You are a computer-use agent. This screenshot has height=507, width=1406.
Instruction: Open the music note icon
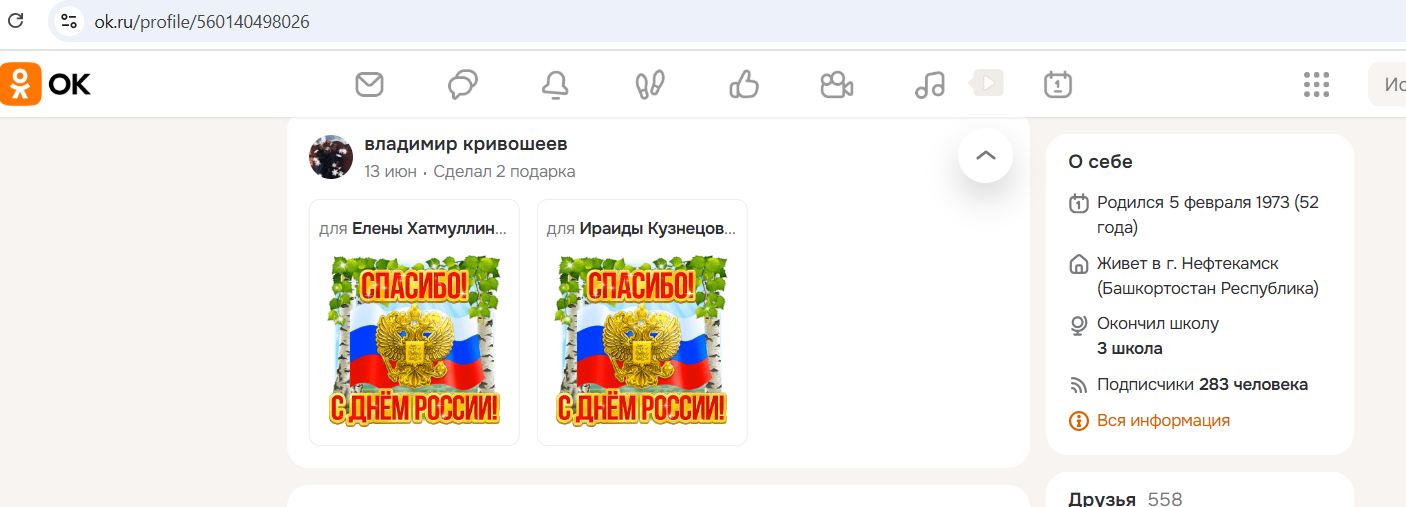[x=930, y=85]
